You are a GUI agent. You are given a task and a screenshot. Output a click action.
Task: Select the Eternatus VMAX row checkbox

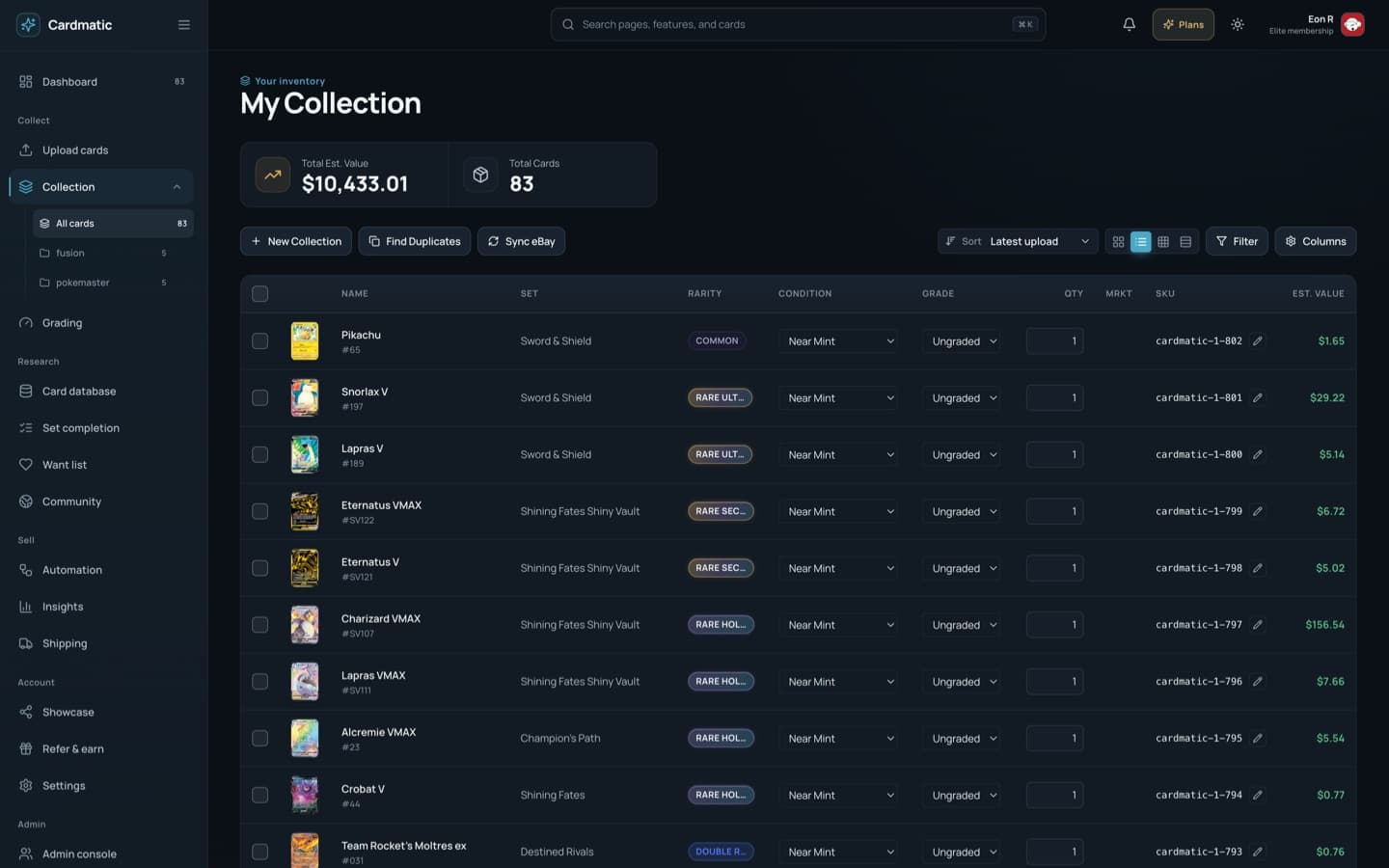(259, 511)
